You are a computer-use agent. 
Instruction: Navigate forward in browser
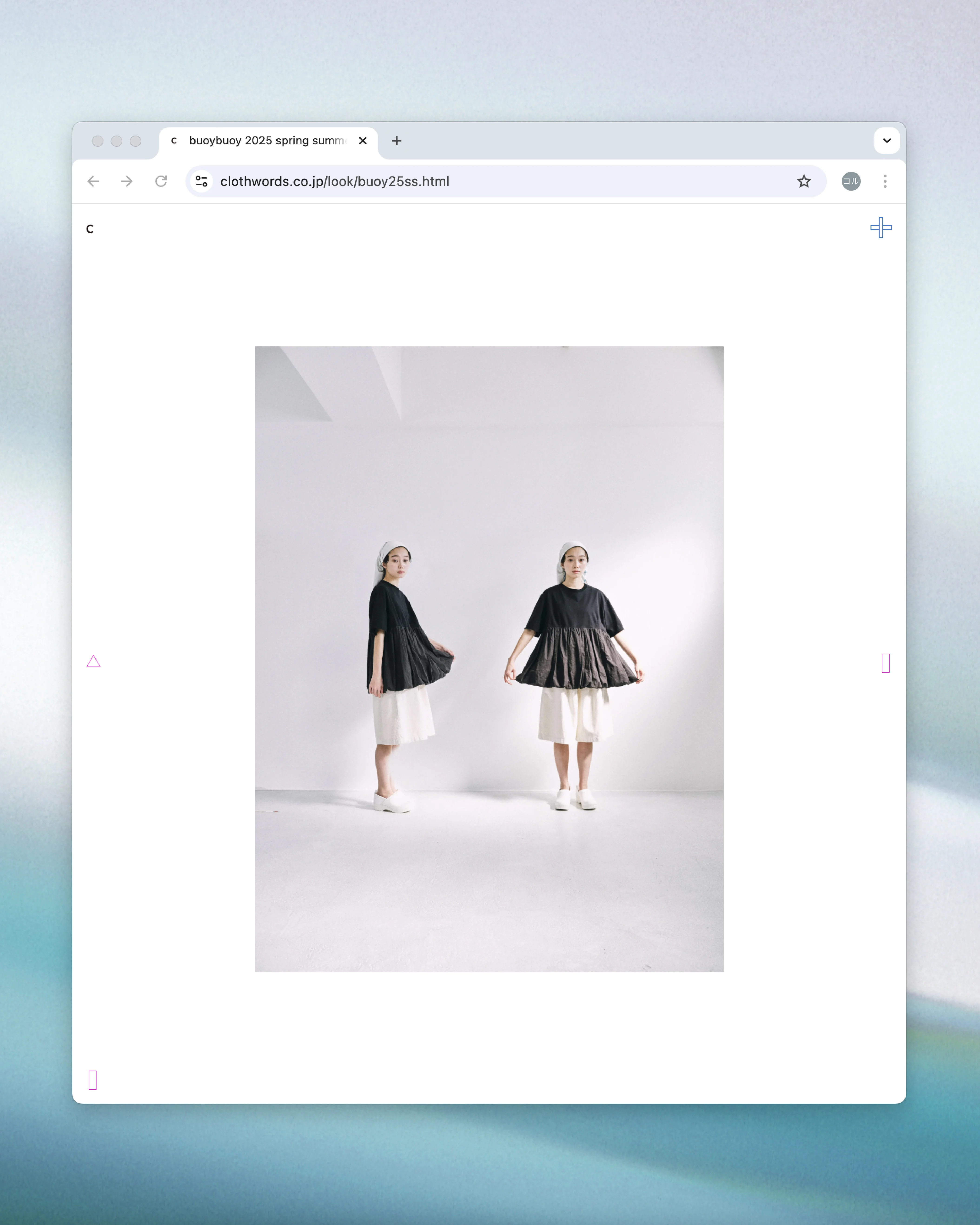127,181
